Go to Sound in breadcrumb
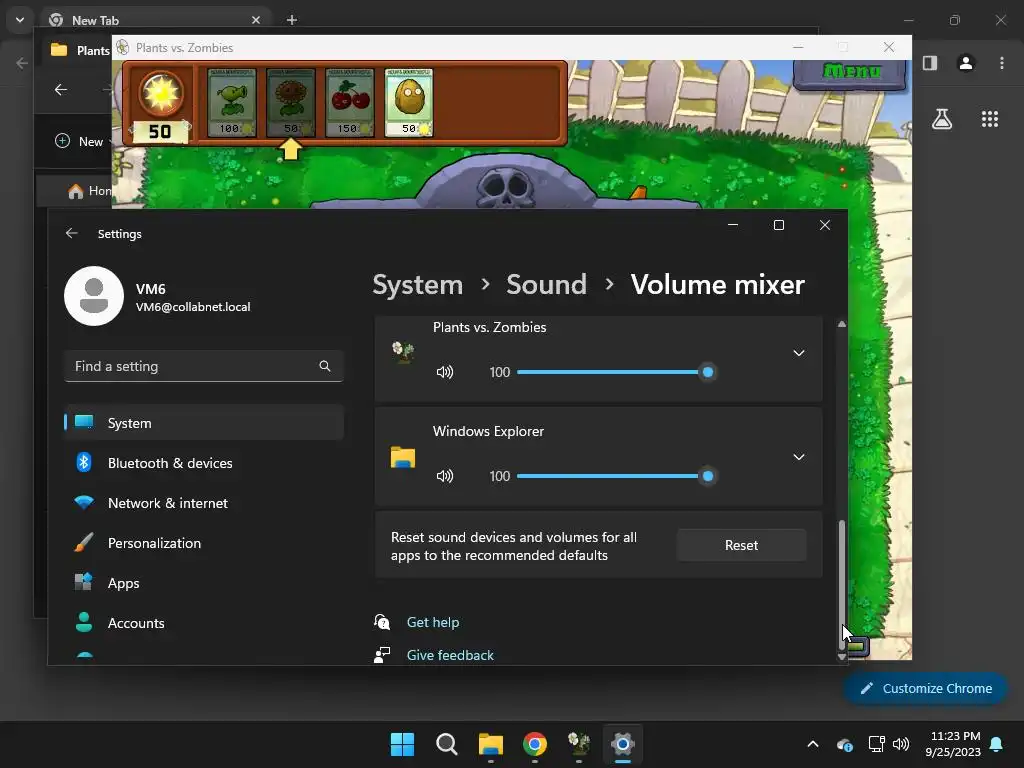The height and width of the screenshot is (768, 1024). pos(546,285)
